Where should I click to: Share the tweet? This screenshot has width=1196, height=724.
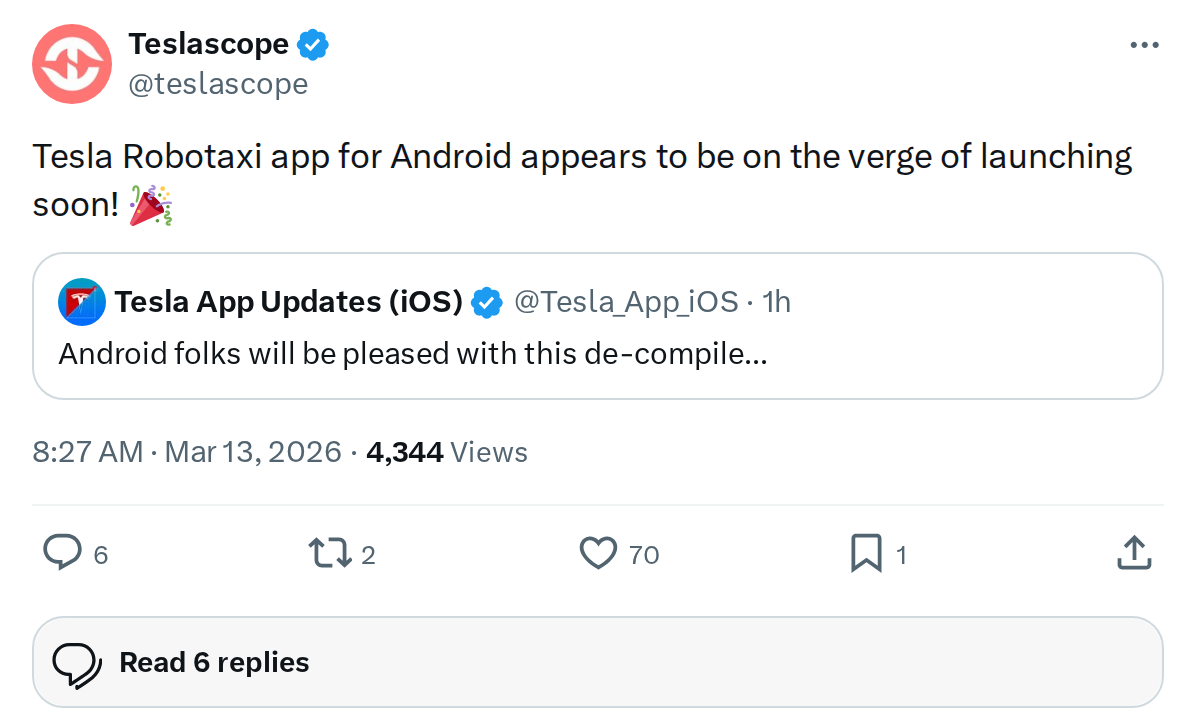[x=1134, y=550]
